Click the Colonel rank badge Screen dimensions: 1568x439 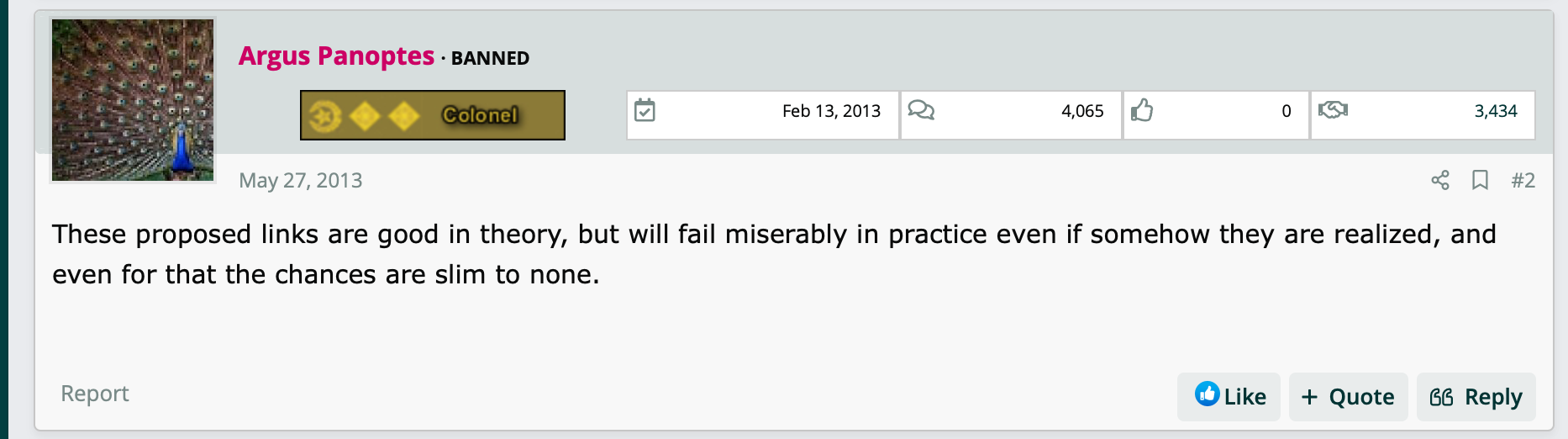433,115
